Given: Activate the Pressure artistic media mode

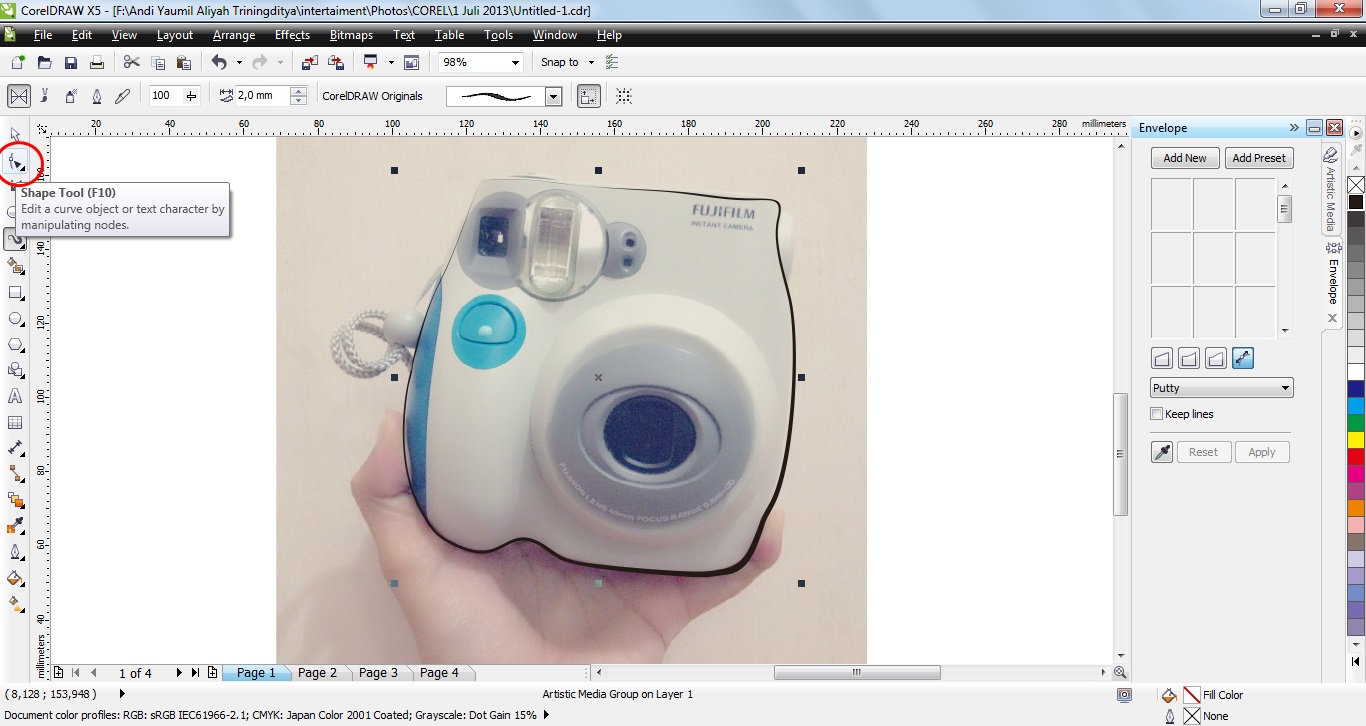Looking at the screenshot, I should pyautogui.click(x=123, y=96).
